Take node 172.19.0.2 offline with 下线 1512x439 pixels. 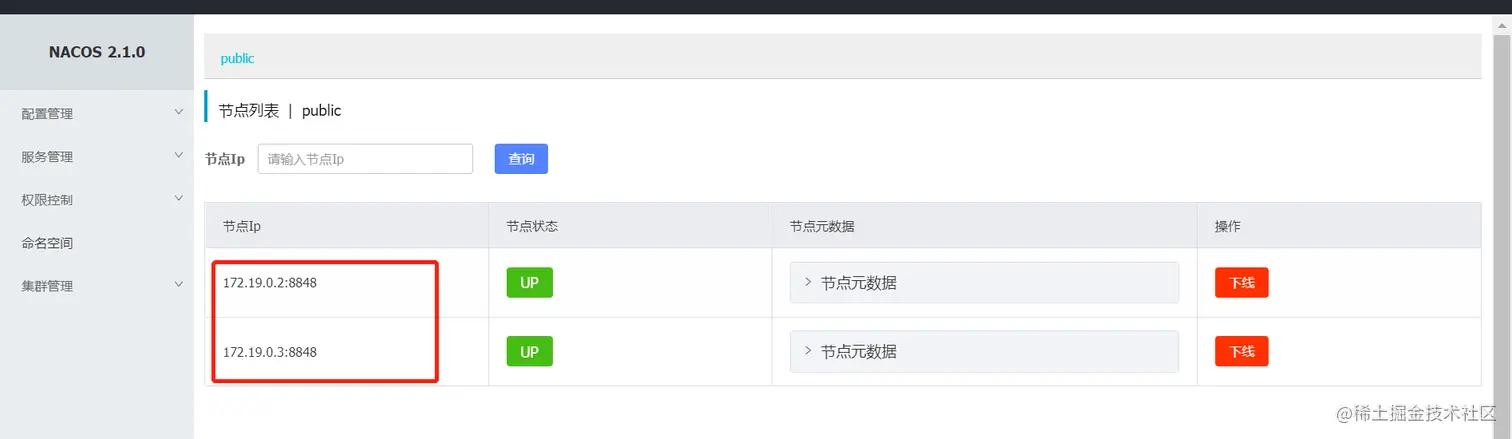tap(1241, 283)
